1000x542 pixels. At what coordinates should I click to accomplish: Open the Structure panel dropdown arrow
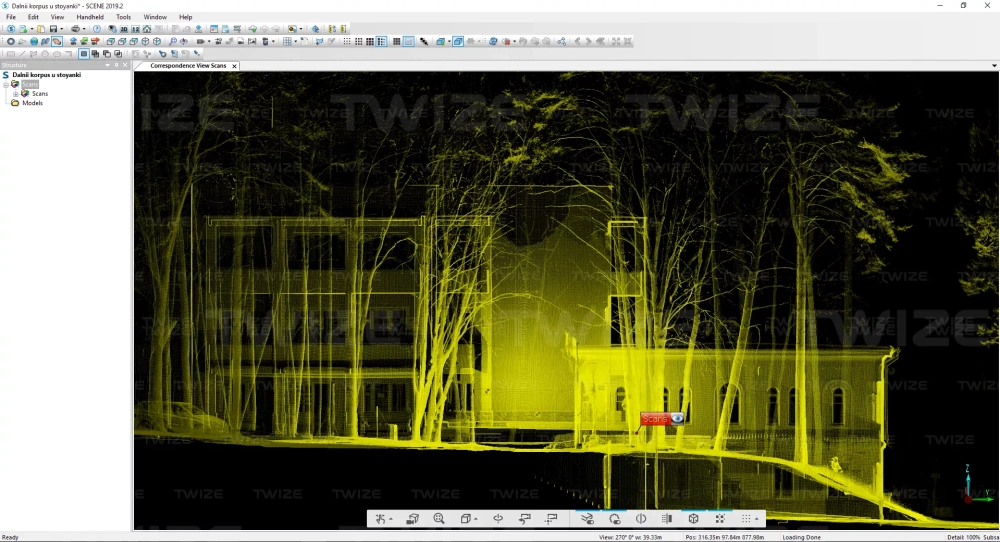[107, 65]
